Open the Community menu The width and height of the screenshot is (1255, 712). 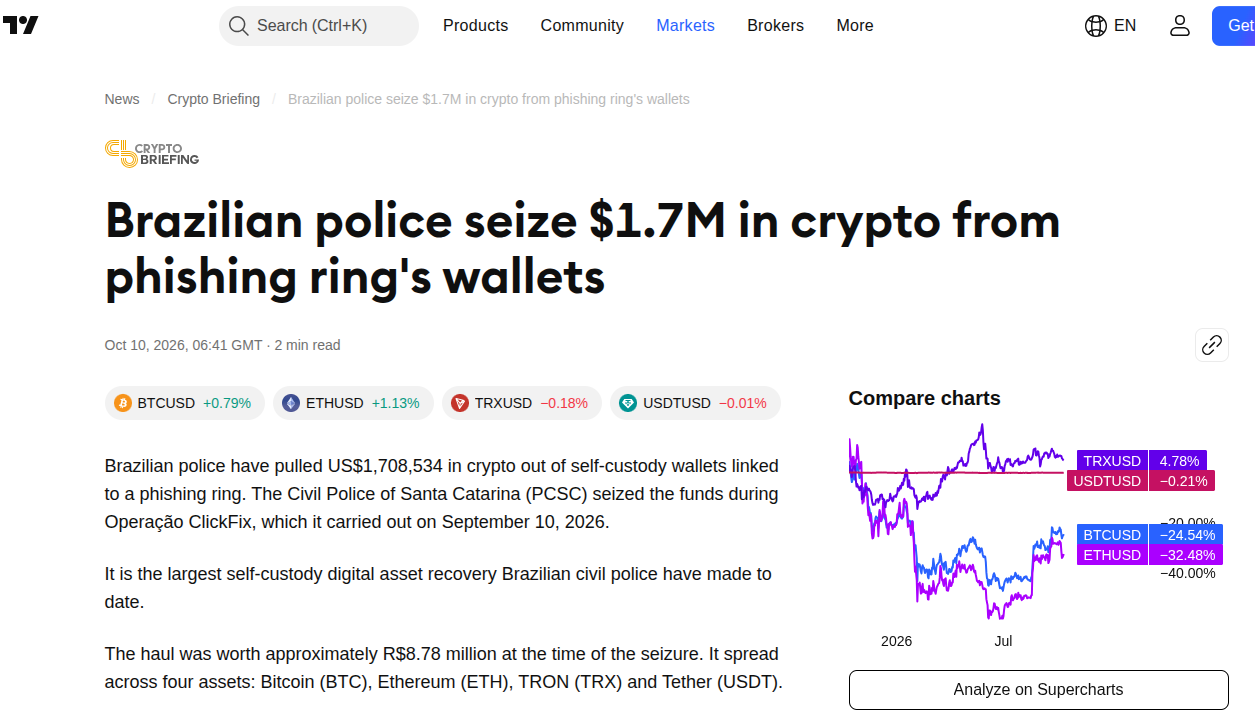(582, 26)
